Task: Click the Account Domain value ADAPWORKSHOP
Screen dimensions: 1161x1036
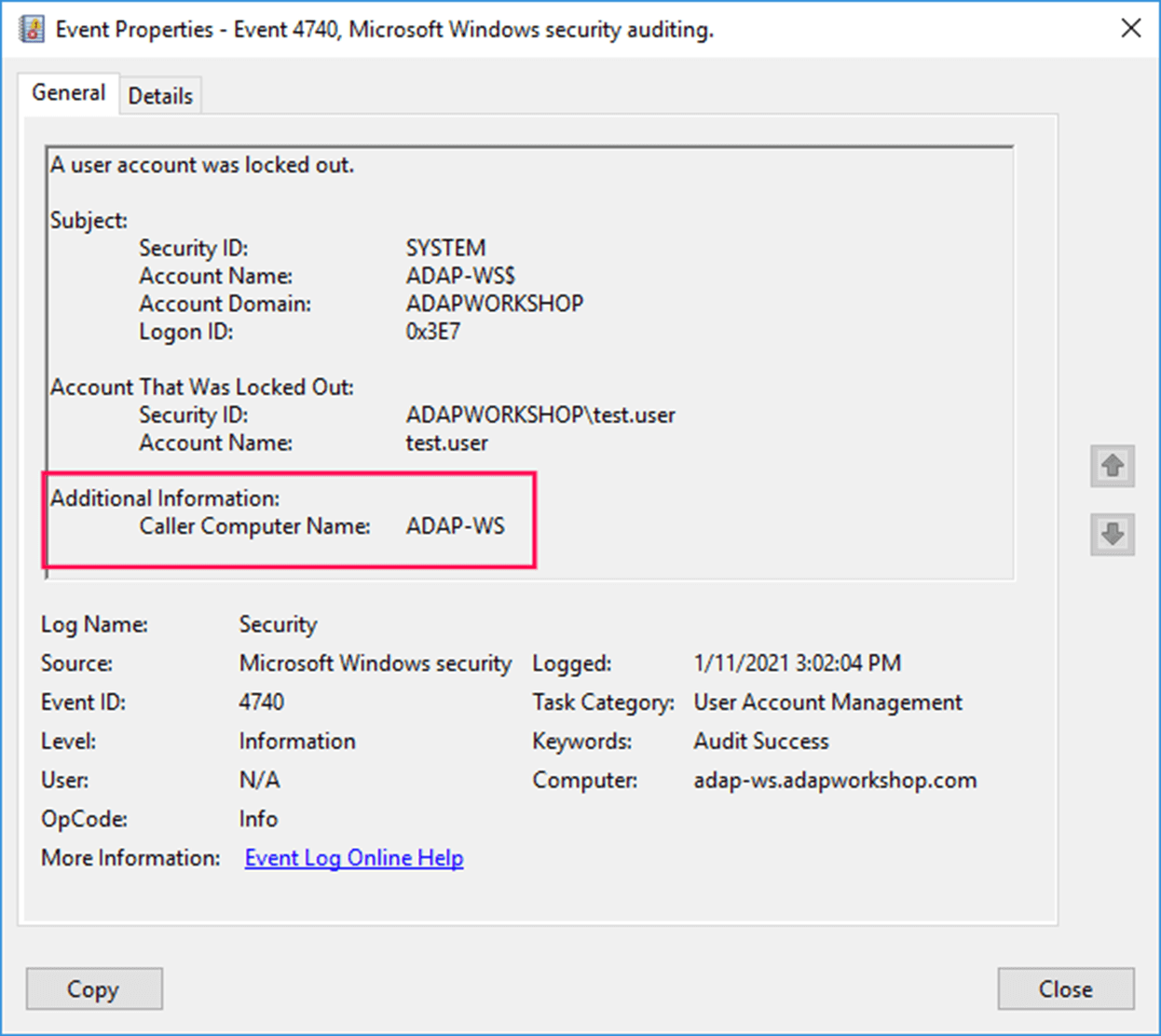Action: pyautogui.click(x=495, y=304)
